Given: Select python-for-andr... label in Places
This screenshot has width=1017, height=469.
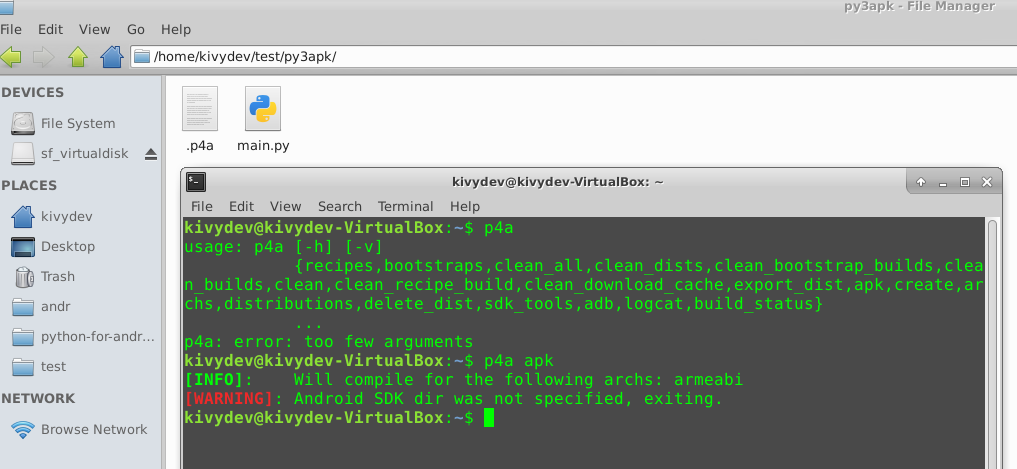Looking at the screenshot, I should [98, 337].
